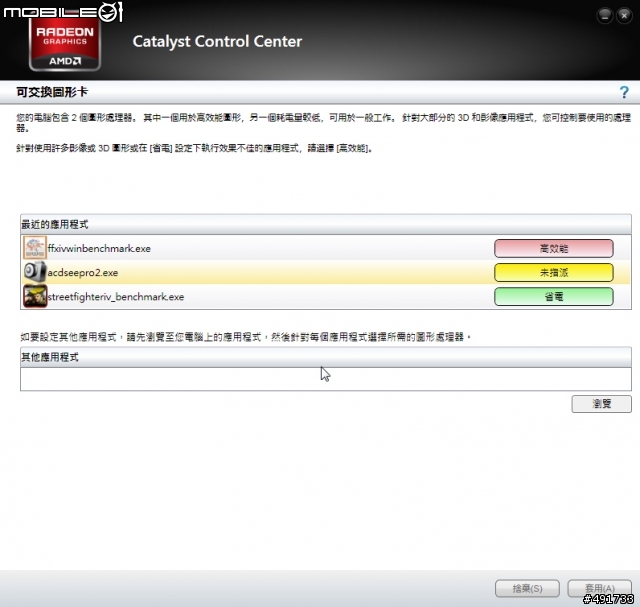Click the 最近的應用程式 list header
This screenshot has height=607, width=640.
pyautogui.click(x=326, y=224)
